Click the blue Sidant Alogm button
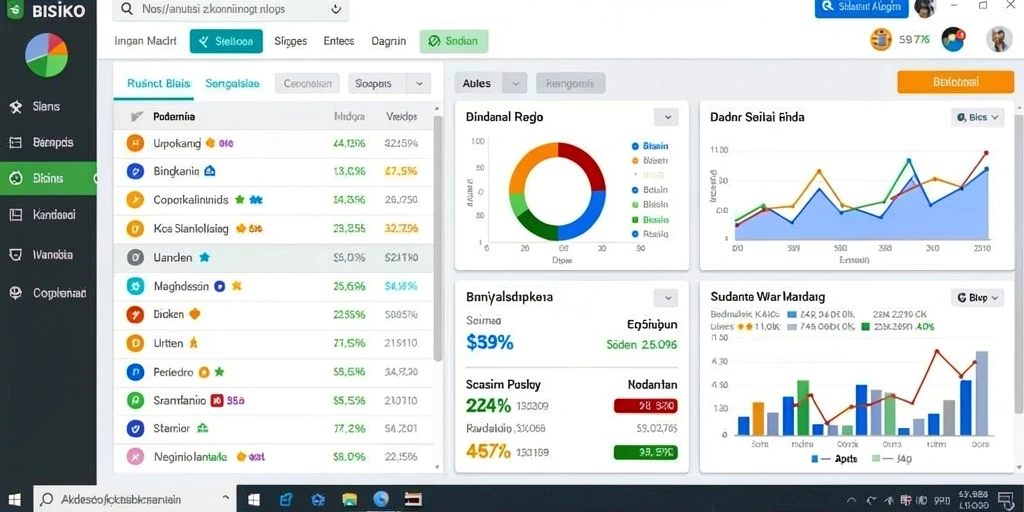Viewport: 1024px width, 512px height. tap(862, 7)
